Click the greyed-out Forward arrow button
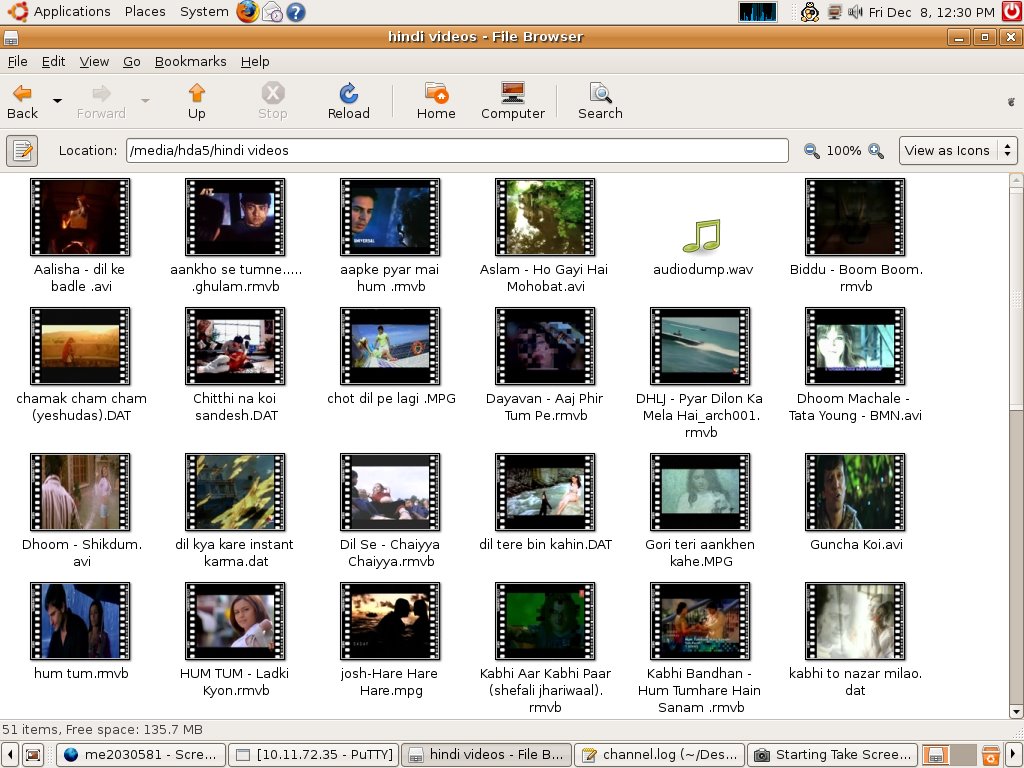1024x768 pixels. pyautogui.click(x=101, y=101)
